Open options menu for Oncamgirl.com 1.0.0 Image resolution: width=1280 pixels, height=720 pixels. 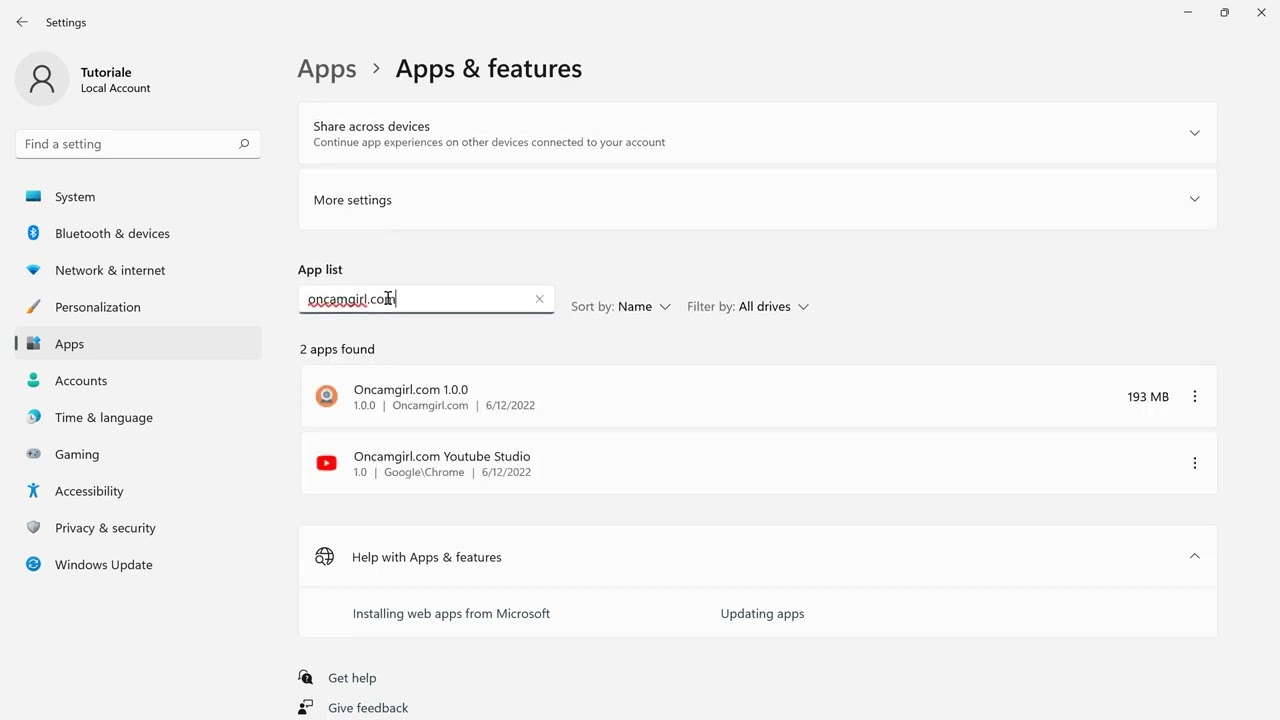pyautogui.click(x=1194, y=397)
